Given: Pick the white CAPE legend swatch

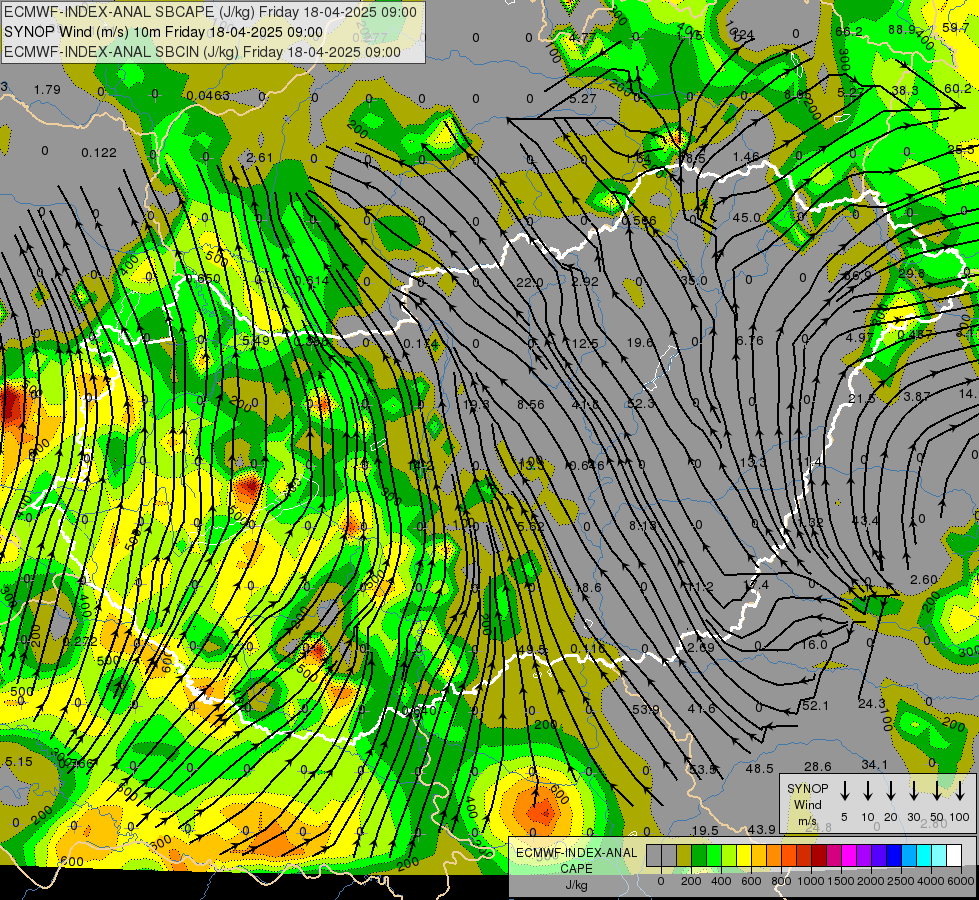Looking at the screenshot, I should (953, 856).
